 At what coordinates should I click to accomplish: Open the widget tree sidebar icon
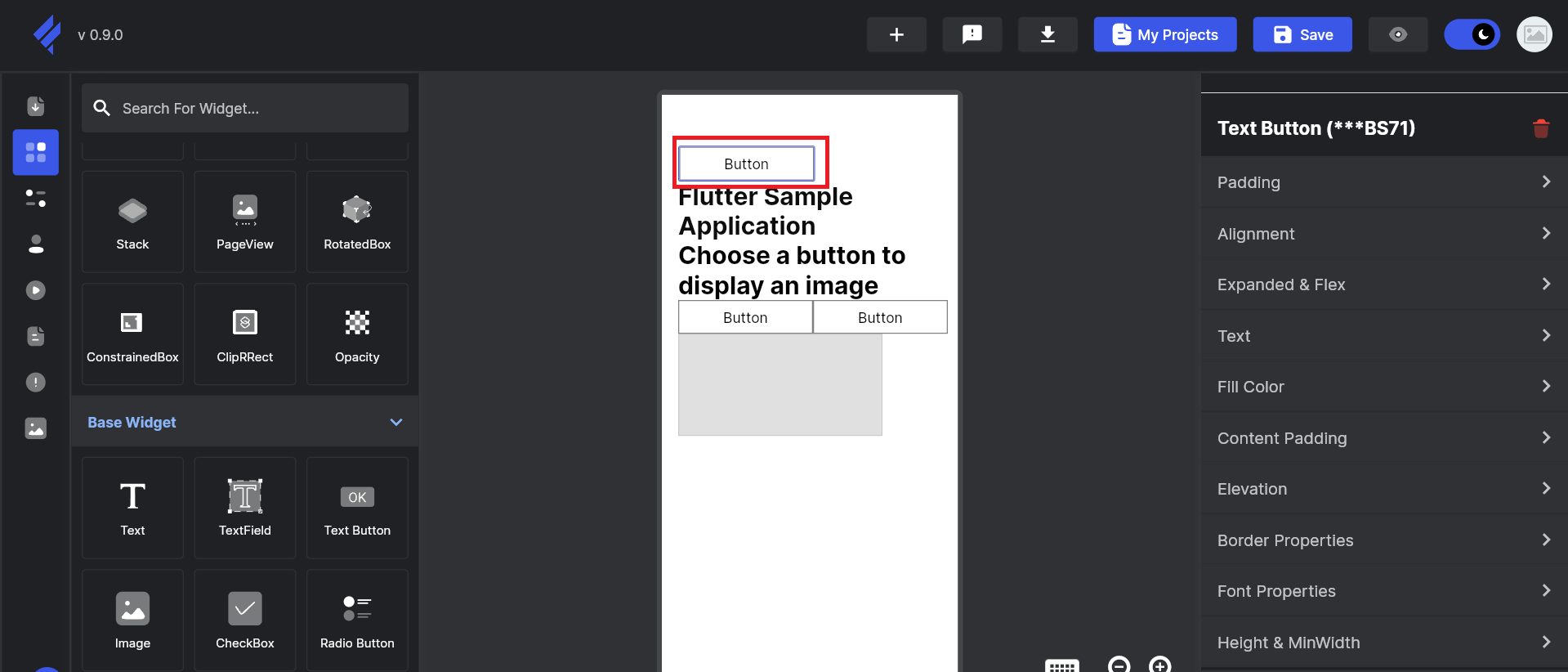click(35, 198)
